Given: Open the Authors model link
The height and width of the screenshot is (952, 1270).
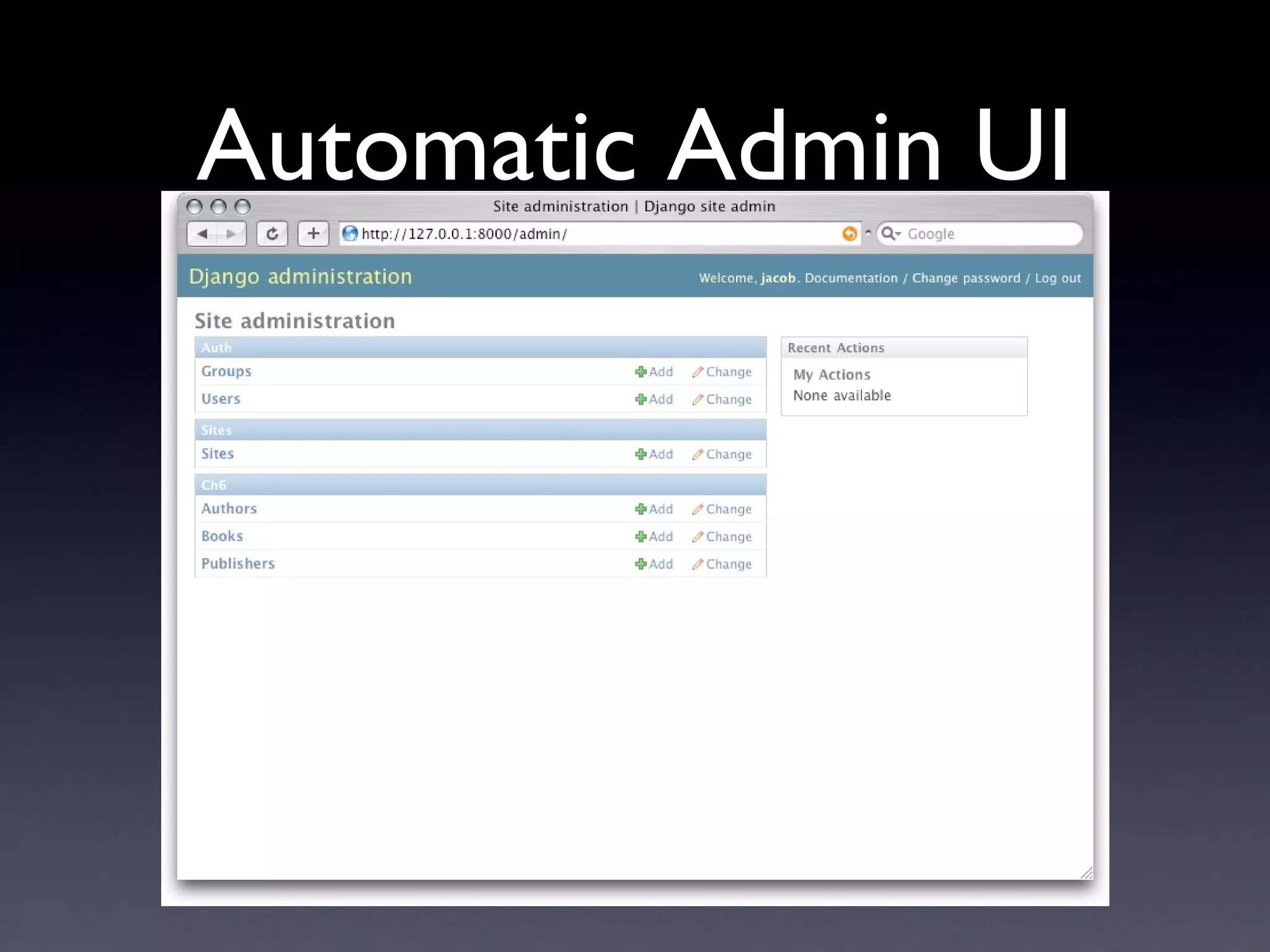Looking at the screenshot, I should 229,508.
